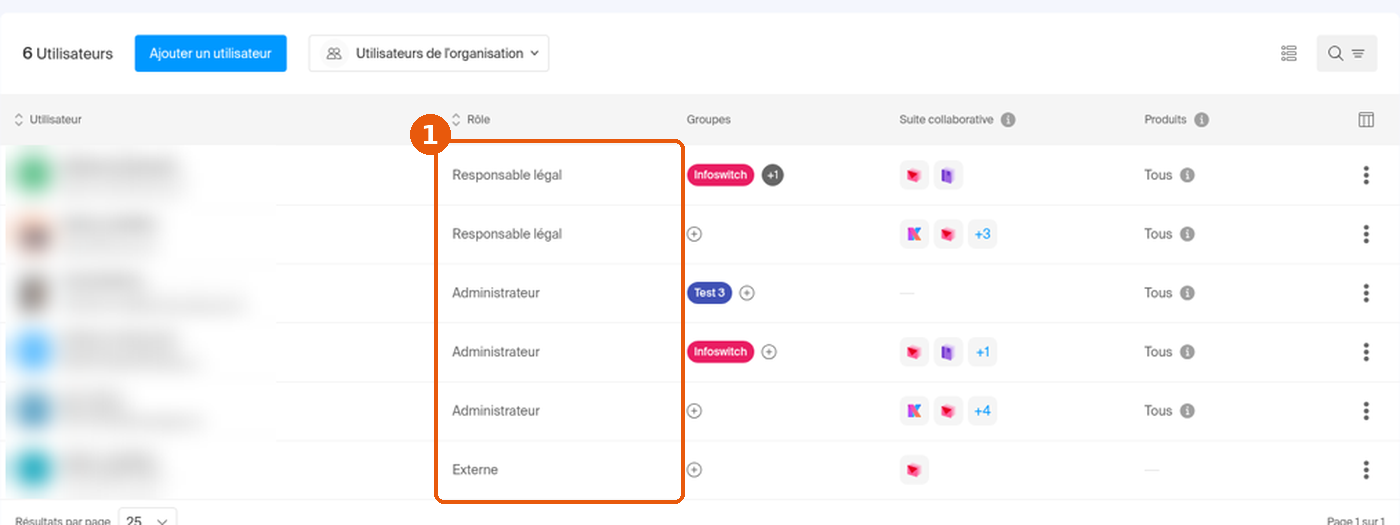Show the grey +1 extra groups badge

(x=772, y=175)
